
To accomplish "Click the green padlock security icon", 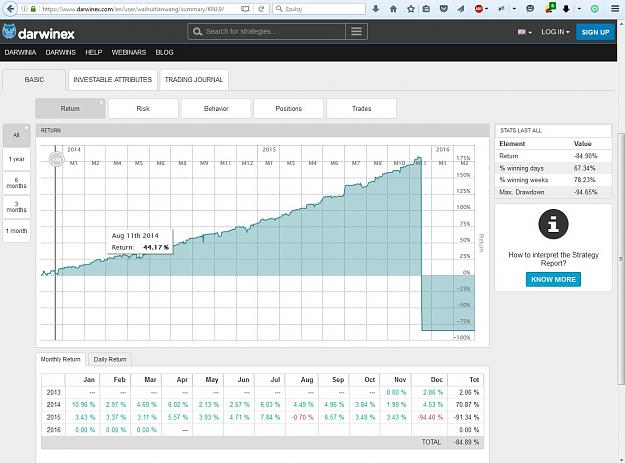I will point(33,9).
